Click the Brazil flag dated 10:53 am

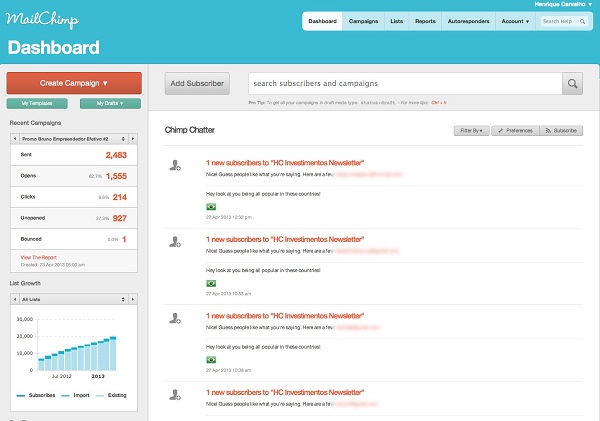tap(211, 283)
